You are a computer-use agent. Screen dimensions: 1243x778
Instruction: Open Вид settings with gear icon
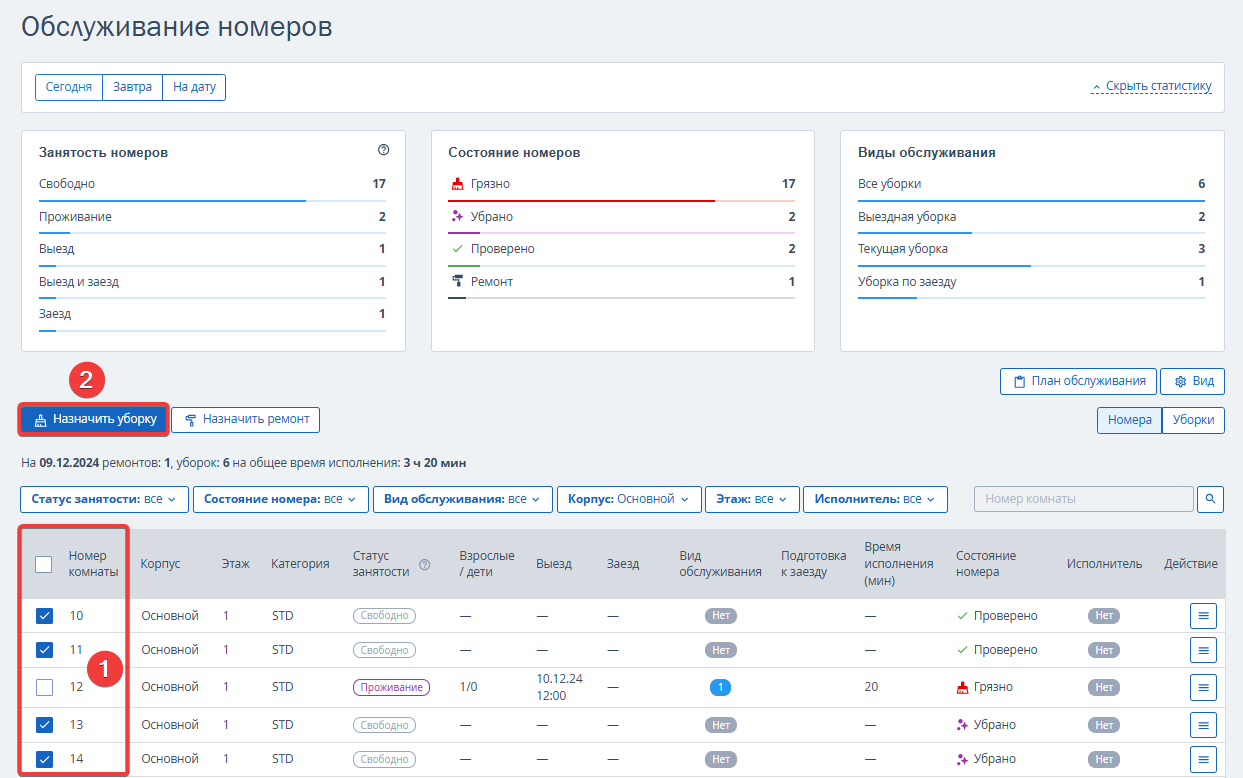(x=1192, y=381)
